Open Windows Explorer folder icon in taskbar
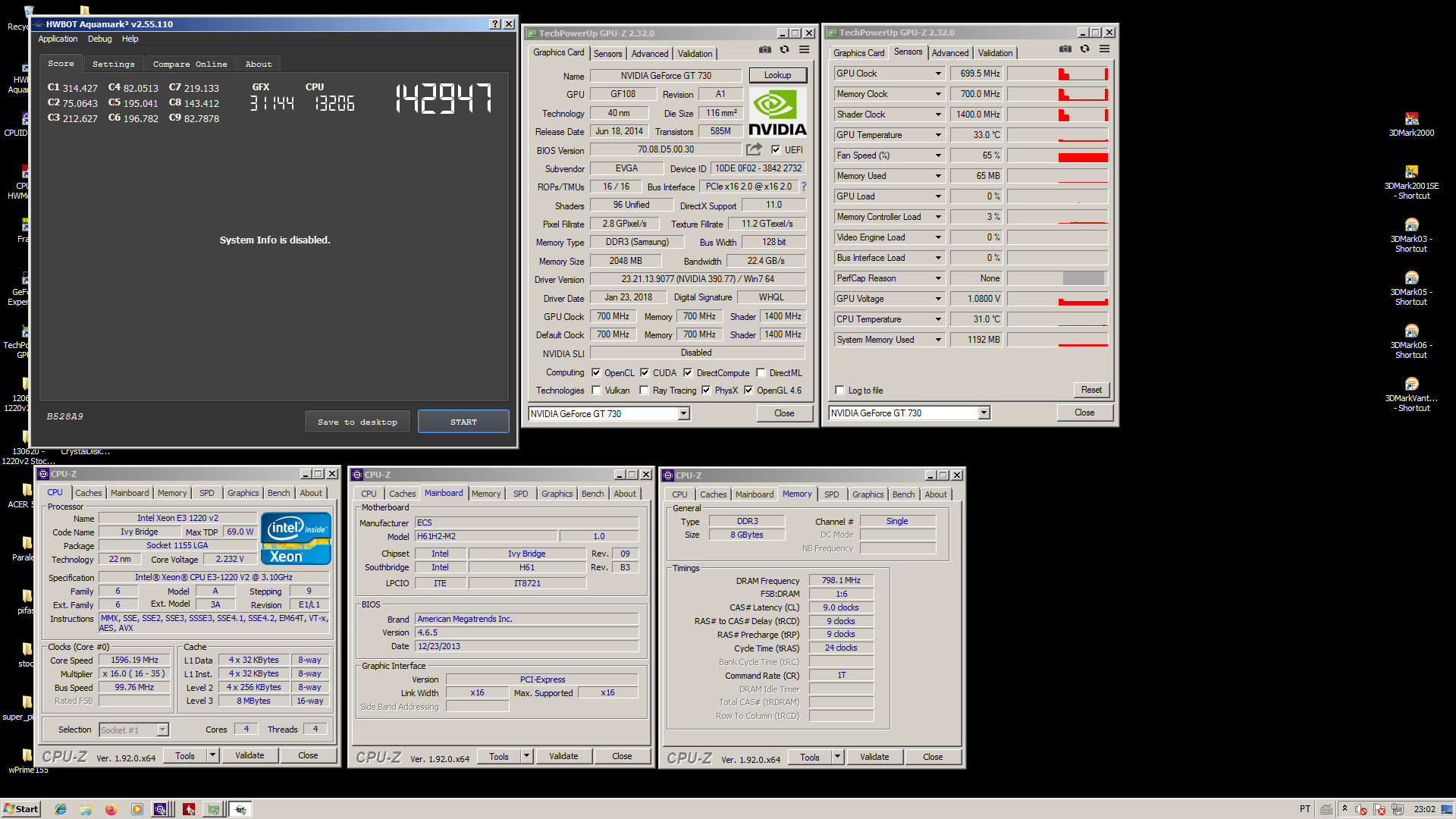The width and height of the screenshot is (1456, 819). [x=86, y=809]
